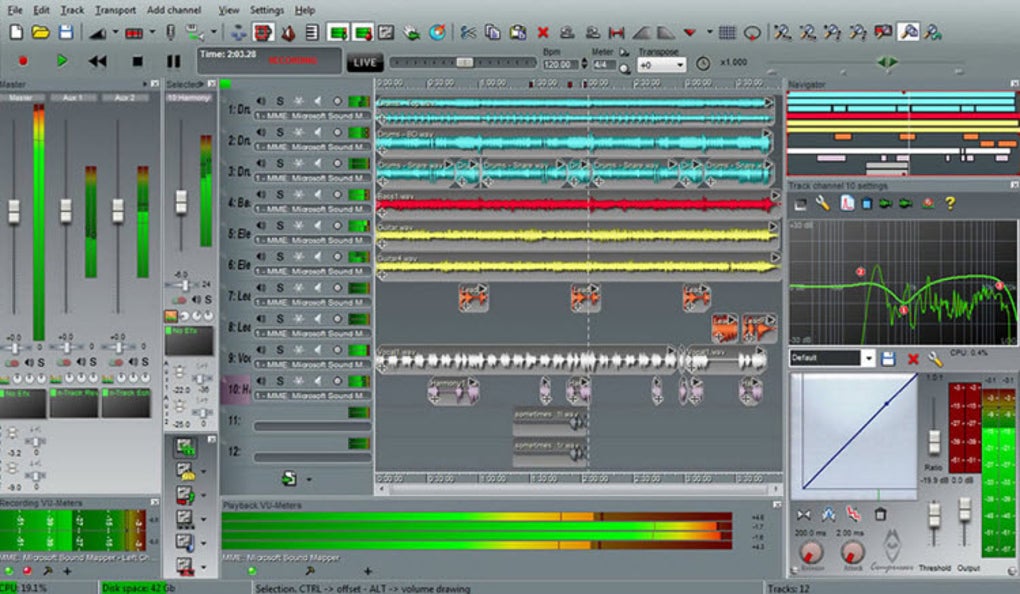Arm track 9 Vocal record circle
1020x594 pixels.
tap(337, 350)
